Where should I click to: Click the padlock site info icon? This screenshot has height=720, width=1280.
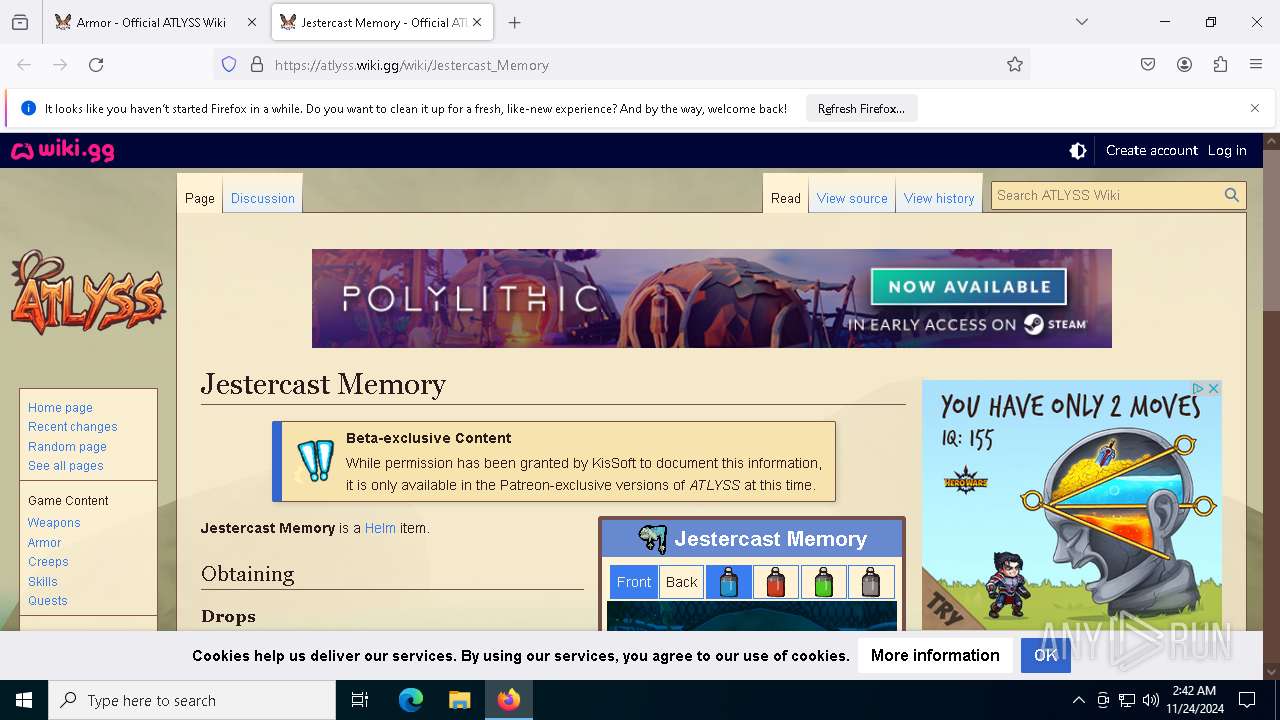[257, 65]
